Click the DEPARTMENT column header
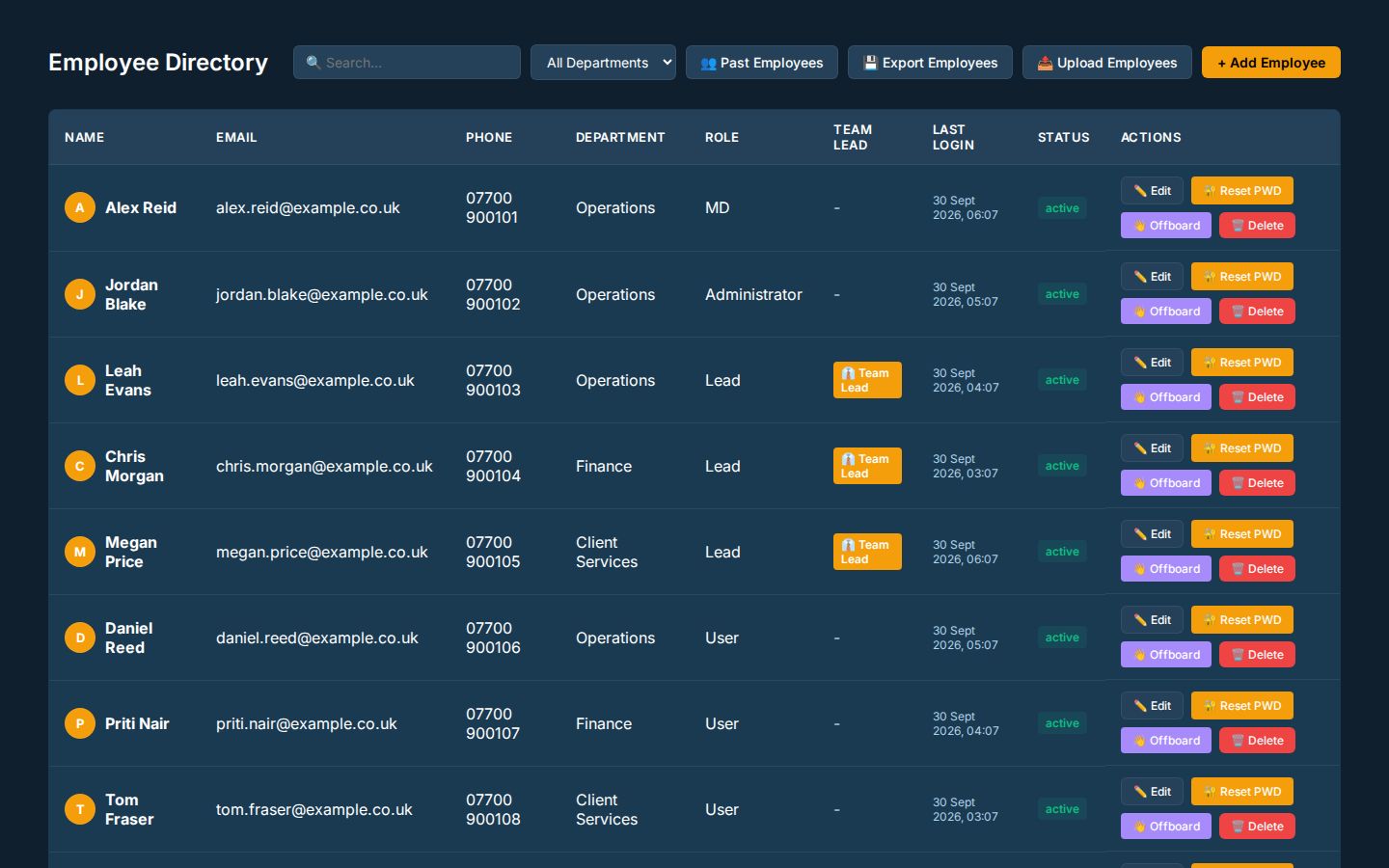Viewport: 1389px width, 868px height. [620, 137]
